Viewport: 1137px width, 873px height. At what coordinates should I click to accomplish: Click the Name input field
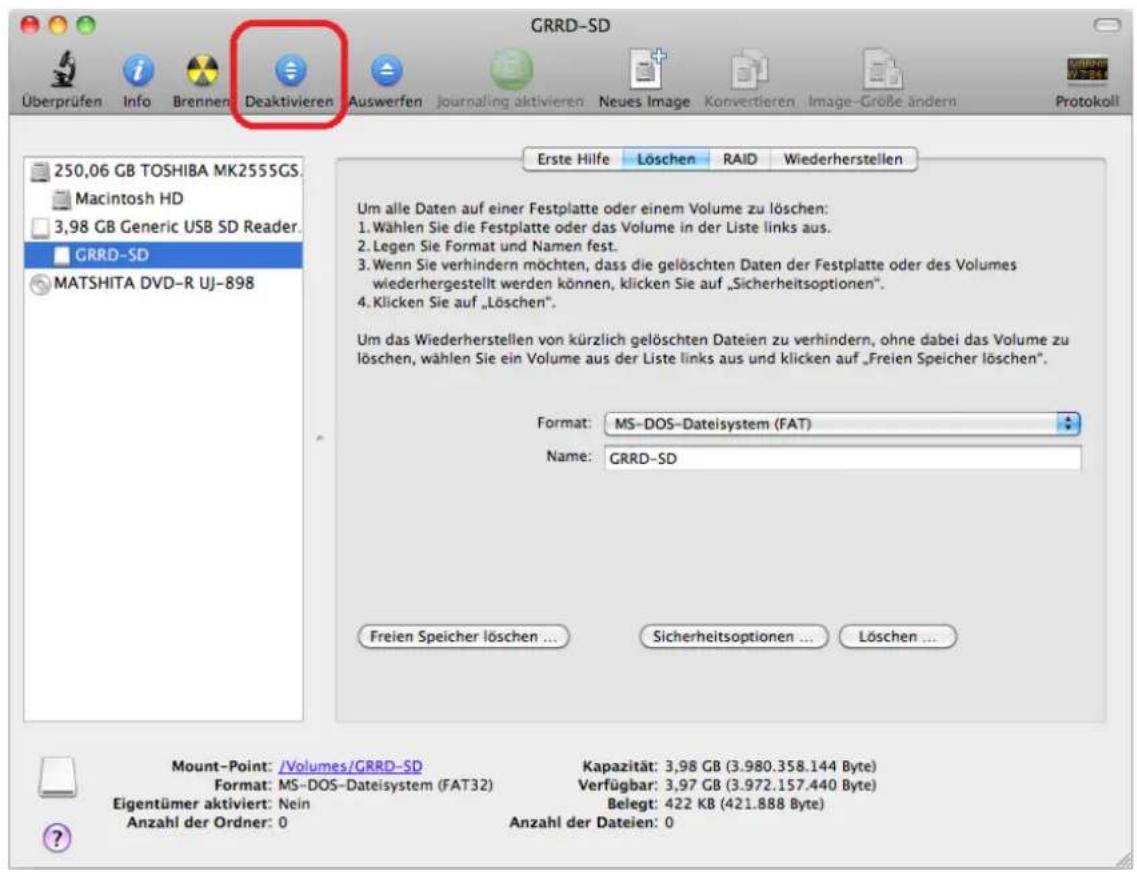point(842,458)
